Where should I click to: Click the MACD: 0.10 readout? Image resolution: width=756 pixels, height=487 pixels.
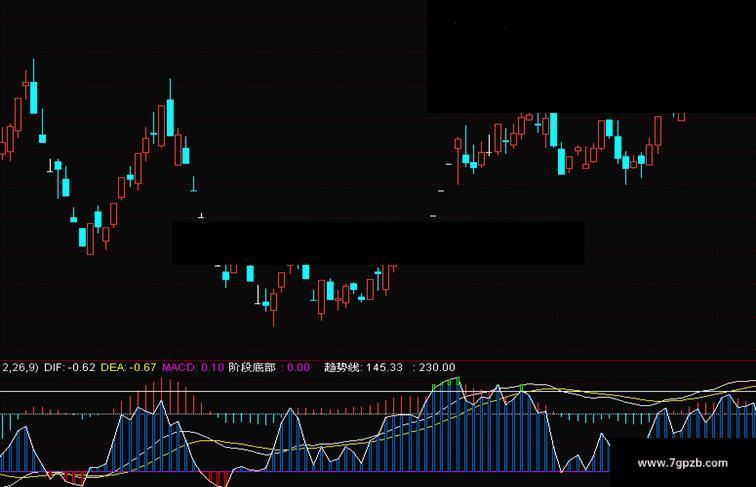(193, 367)
